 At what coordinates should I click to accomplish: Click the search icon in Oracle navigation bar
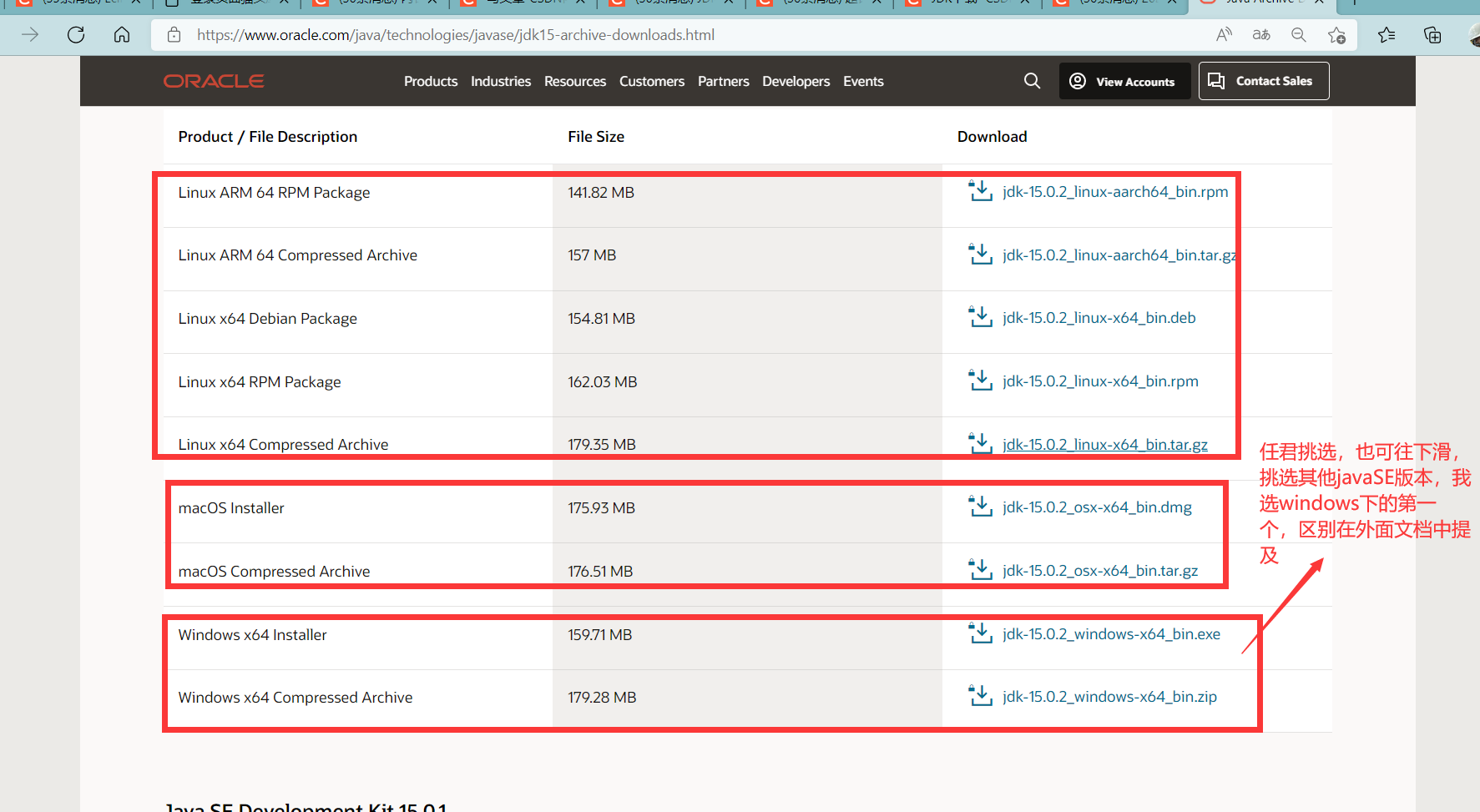click(x=1032, y=80)
